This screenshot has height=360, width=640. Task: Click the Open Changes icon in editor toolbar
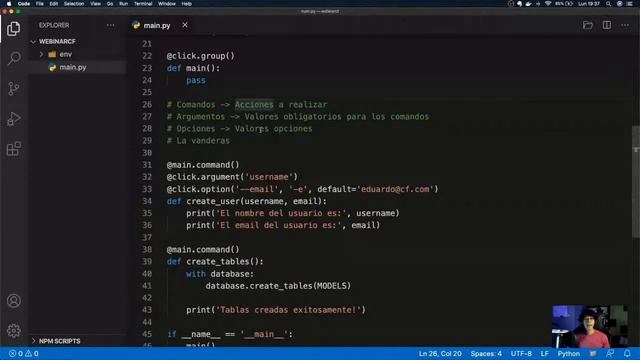coord(588,25)
